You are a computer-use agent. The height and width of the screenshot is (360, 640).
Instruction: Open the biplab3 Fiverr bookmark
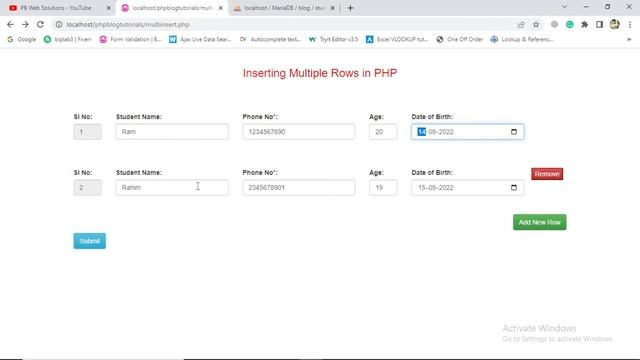coord(68,39)
